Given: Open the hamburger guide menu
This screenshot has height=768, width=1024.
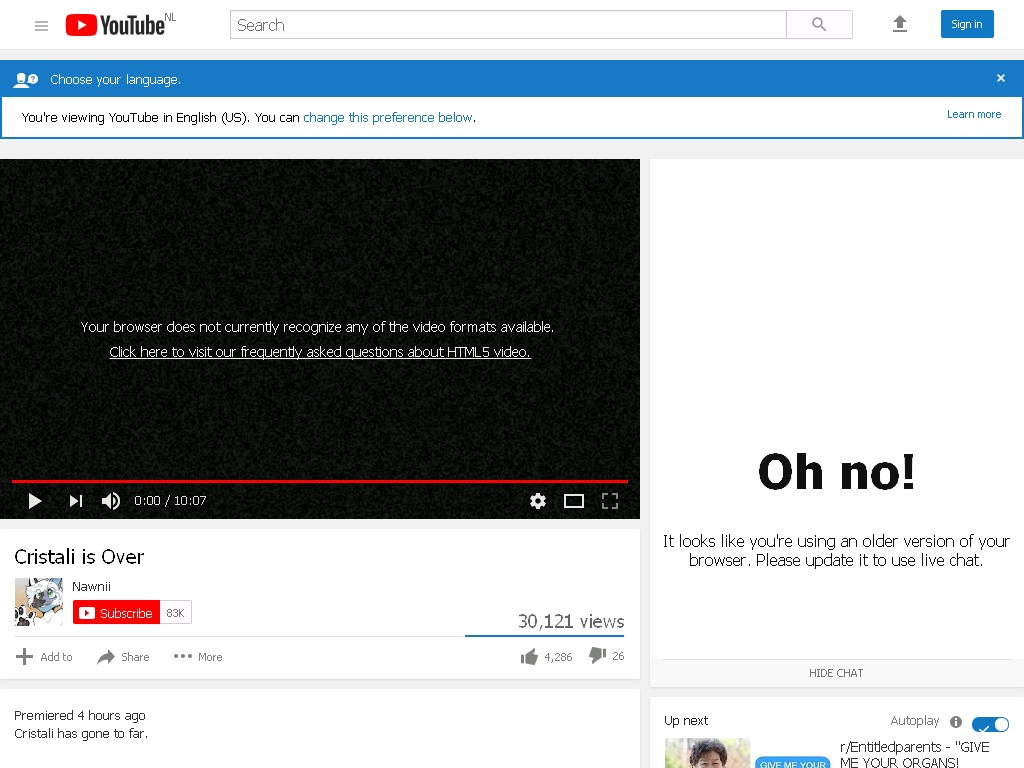Looking at the screenshot, I should coord(41,25).
